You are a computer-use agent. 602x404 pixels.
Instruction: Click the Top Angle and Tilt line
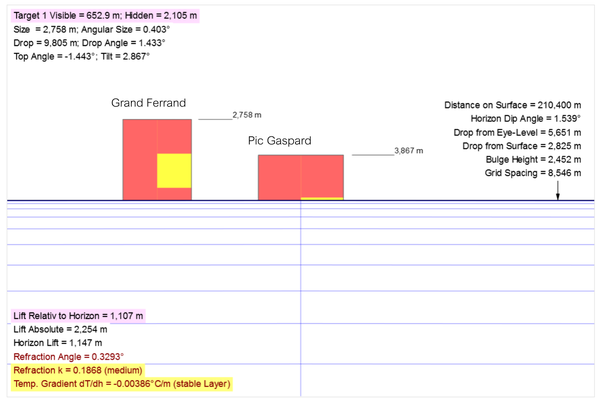[82, 57]
